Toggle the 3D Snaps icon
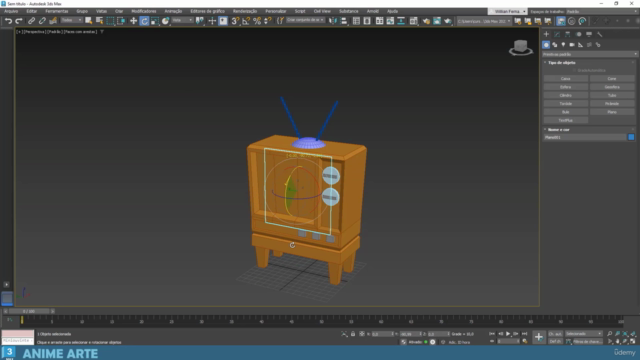This screenshot has width=640, height=360. 235,21
